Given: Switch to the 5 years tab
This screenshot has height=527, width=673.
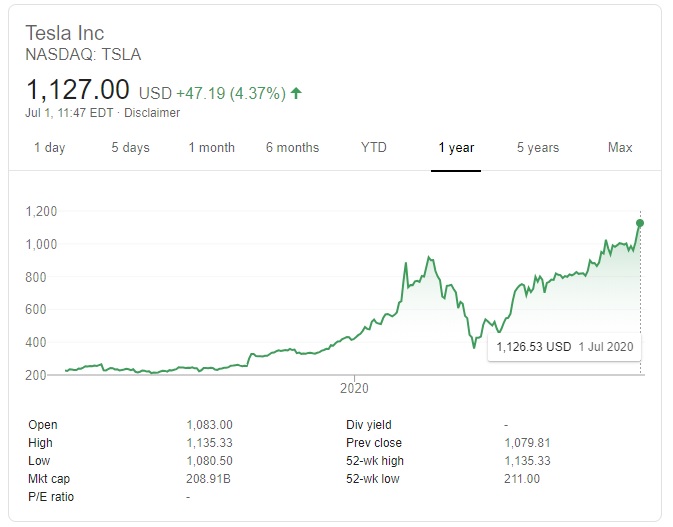Looking at the screenshot, I should click(538, 148).
